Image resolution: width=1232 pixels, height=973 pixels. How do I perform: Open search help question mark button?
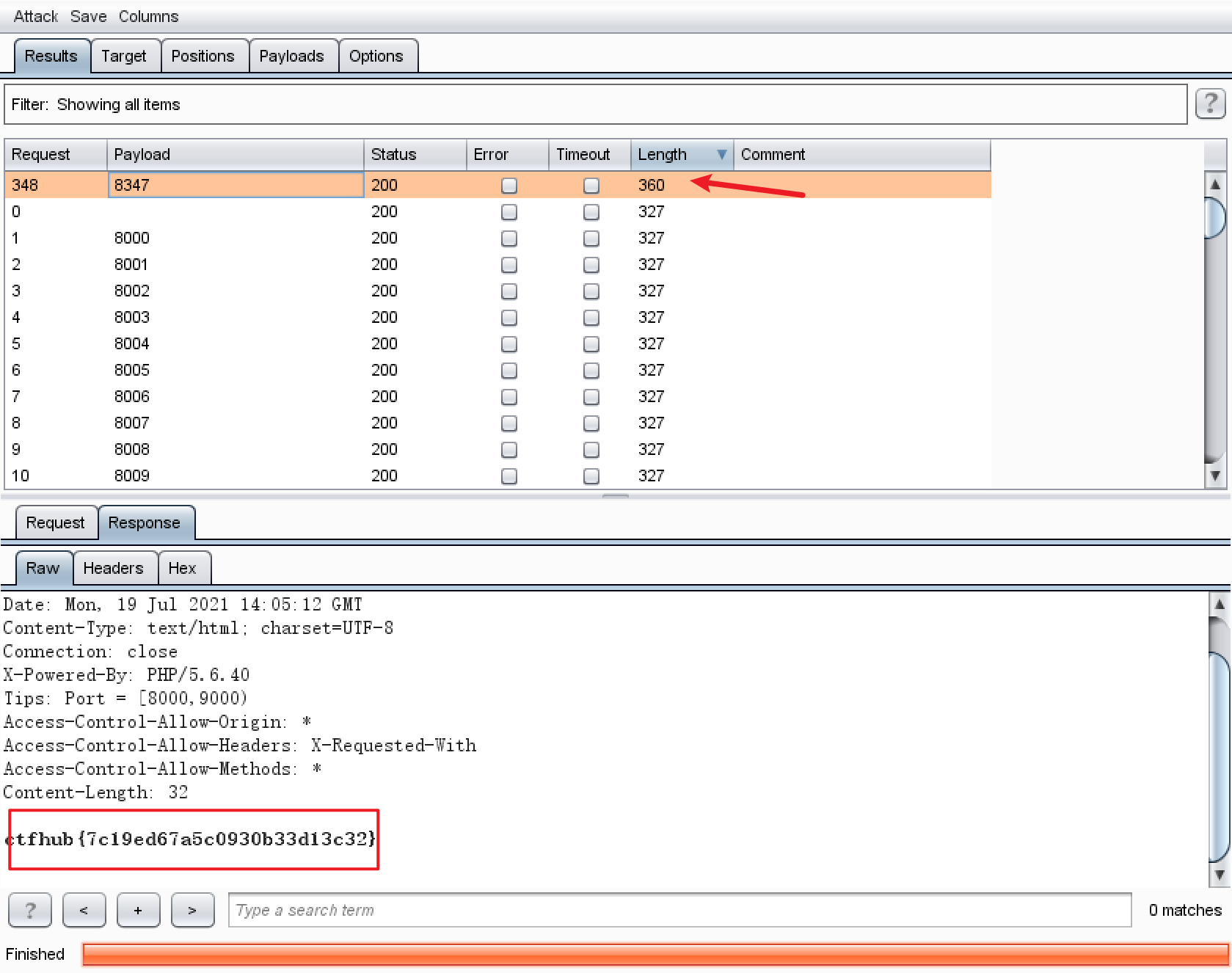pos(30,911)
